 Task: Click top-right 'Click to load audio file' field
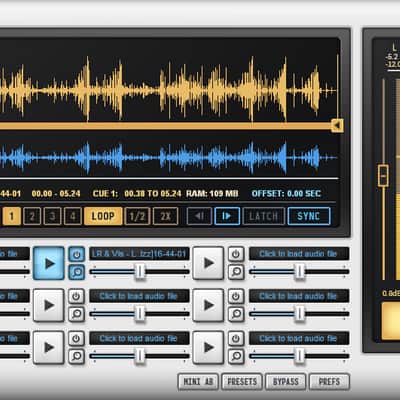click(x=299, y=254)
